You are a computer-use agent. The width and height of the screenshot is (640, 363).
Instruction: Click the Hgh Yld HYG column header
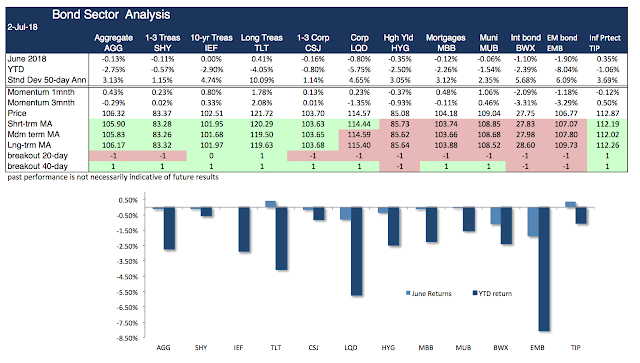pyautogui.click(x=399, y=43)
